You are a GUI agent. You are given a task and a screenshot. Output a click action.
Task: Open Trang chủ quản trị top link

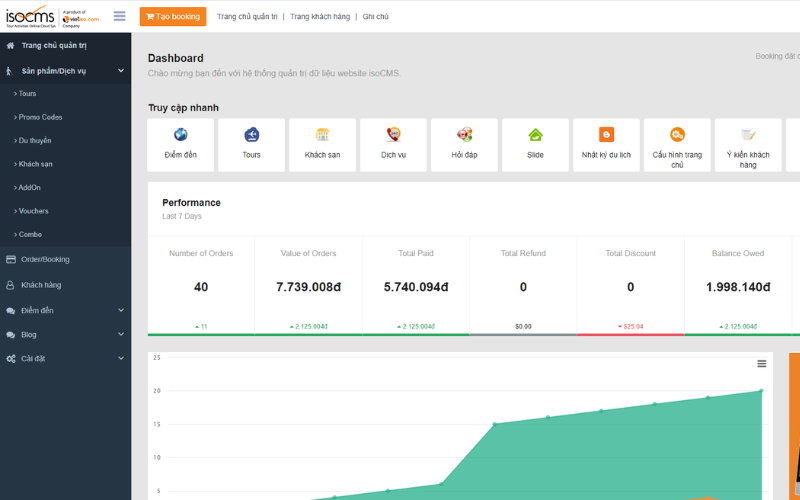(247, 16)
